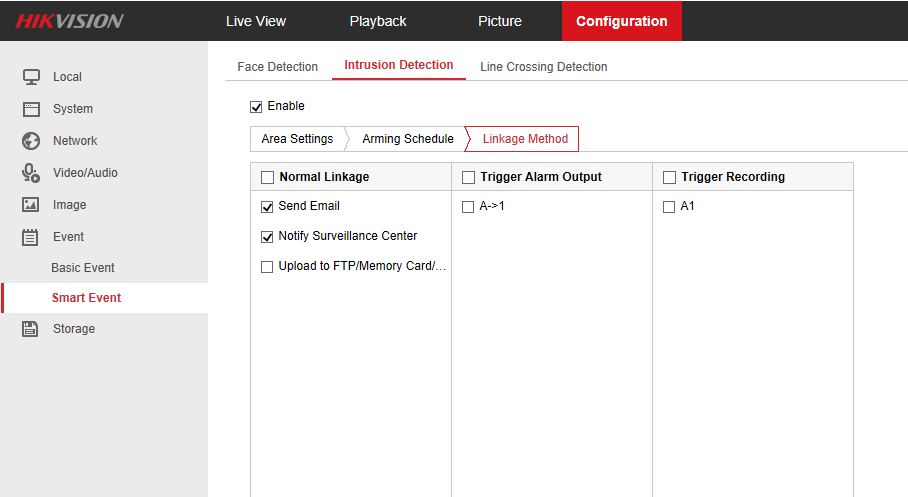Switch to Line Crossing Detection tab
This screenshot has width=908, height=497.
coord(543,67)
